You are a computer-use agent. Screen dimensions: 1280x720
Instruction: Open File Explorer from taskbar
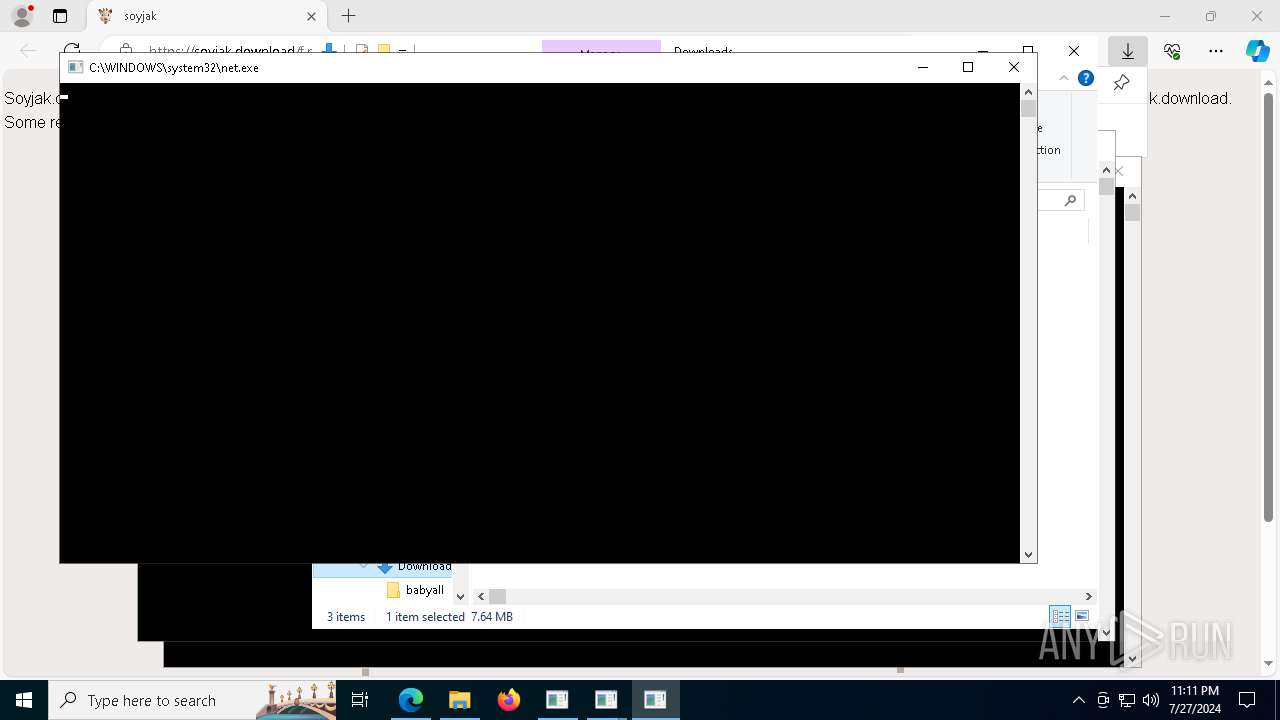coord(460,700)
